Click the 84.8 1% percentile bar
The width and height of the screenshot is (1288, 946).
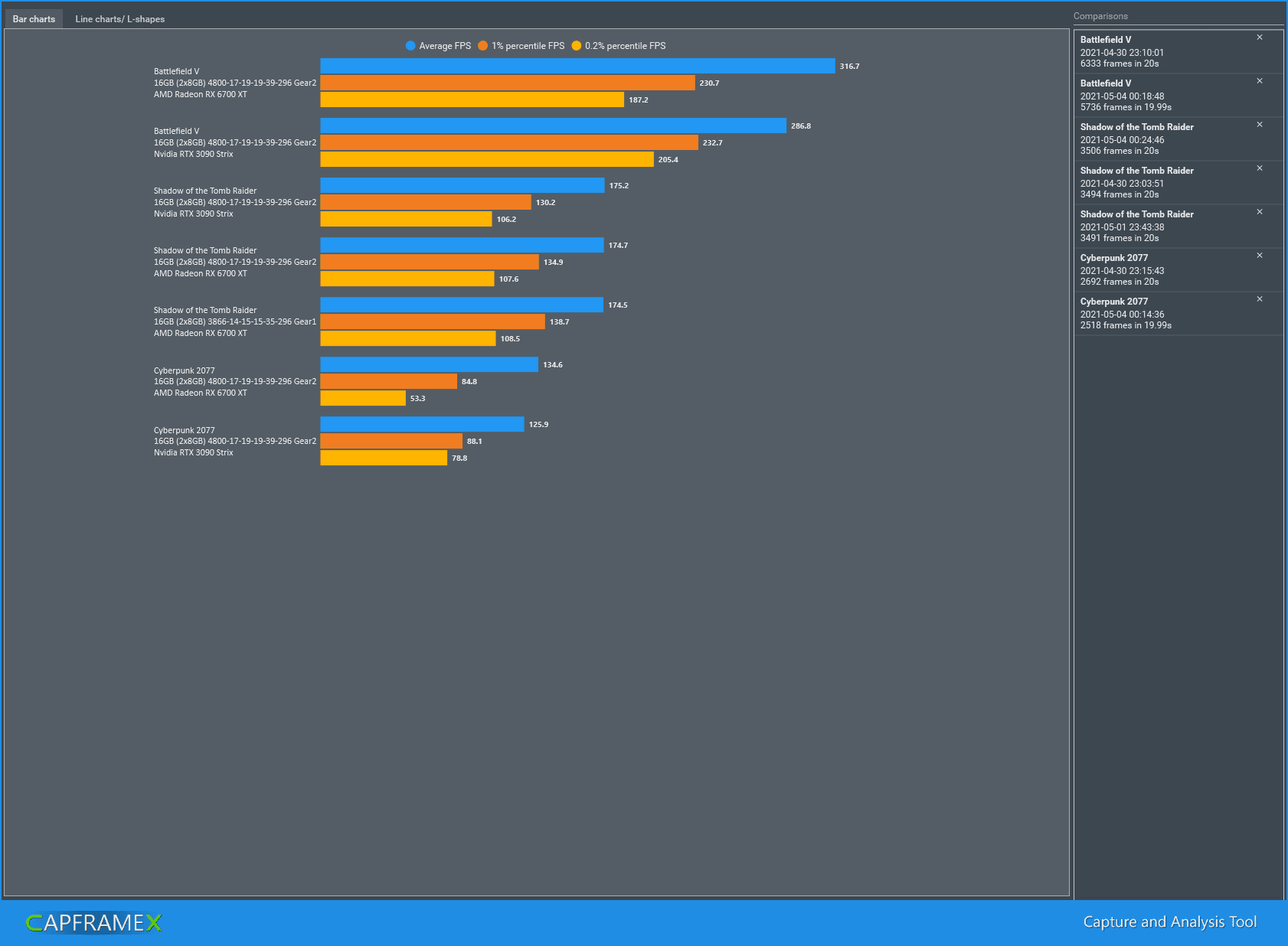point(389,381)
